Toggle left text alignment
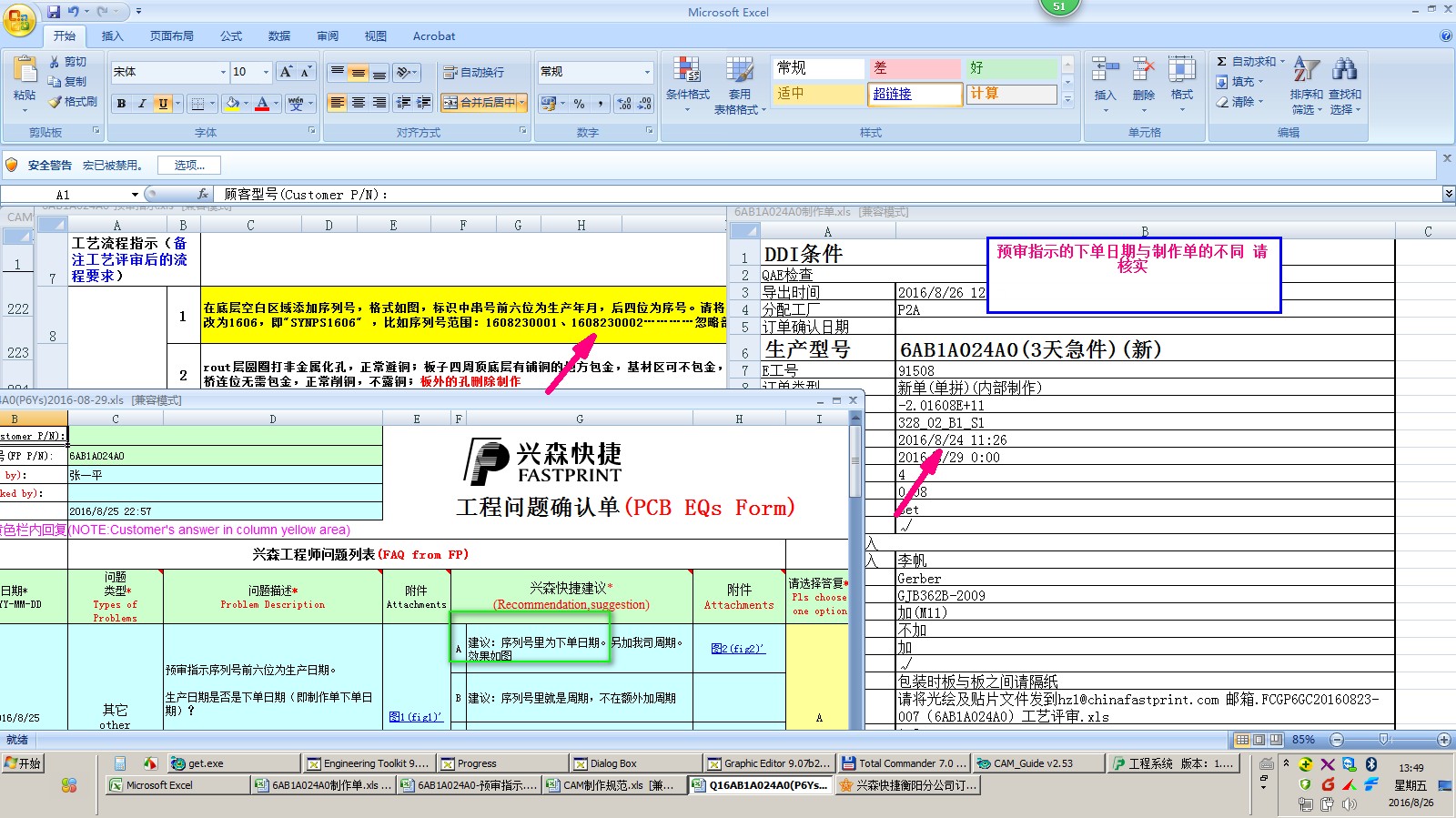 click(338, 103)
